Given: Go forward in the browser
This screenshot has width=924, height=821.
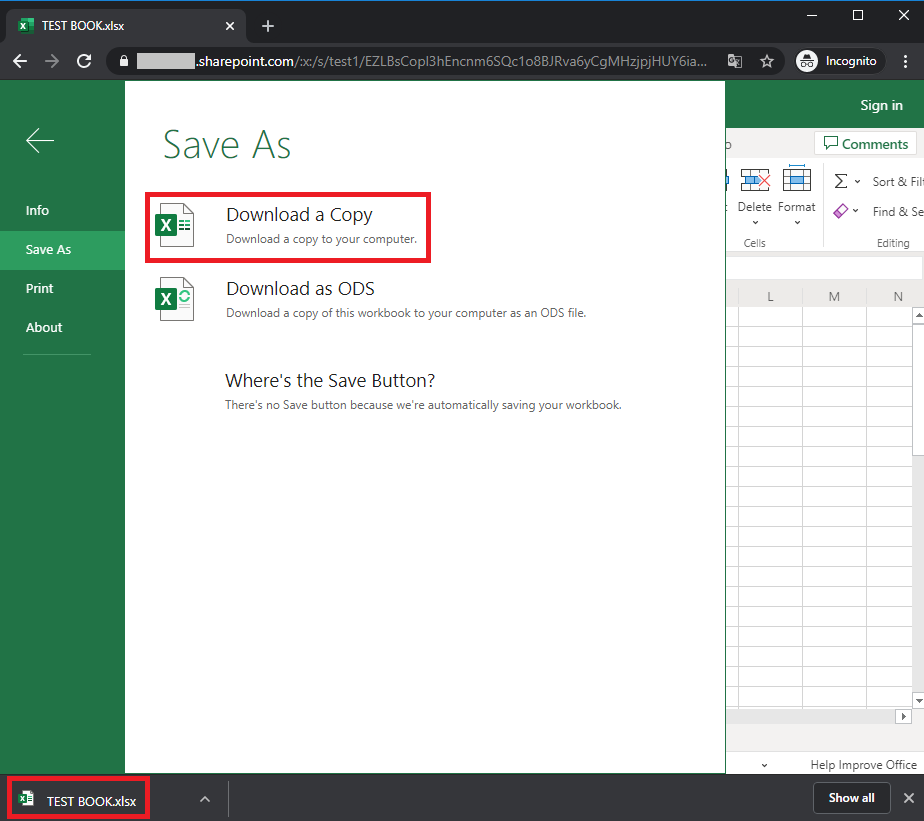Looking at the screenshot, I should tap(52, 61).
